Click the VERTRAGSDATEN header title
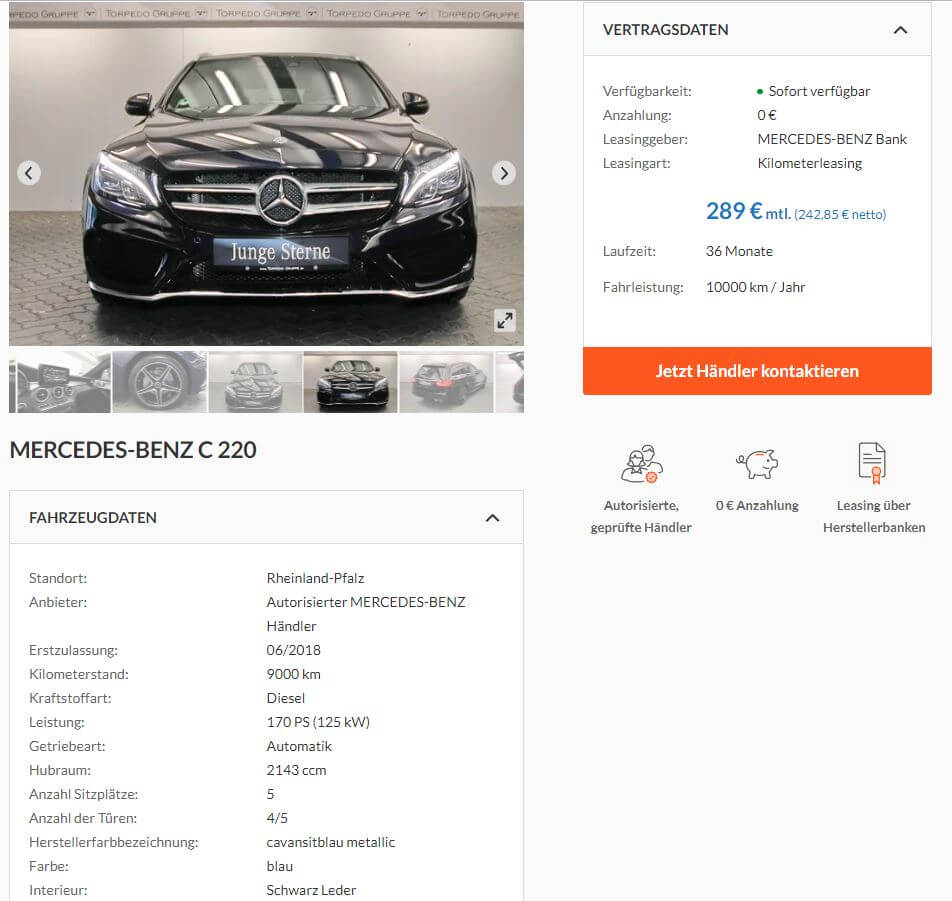 [665, 30]
